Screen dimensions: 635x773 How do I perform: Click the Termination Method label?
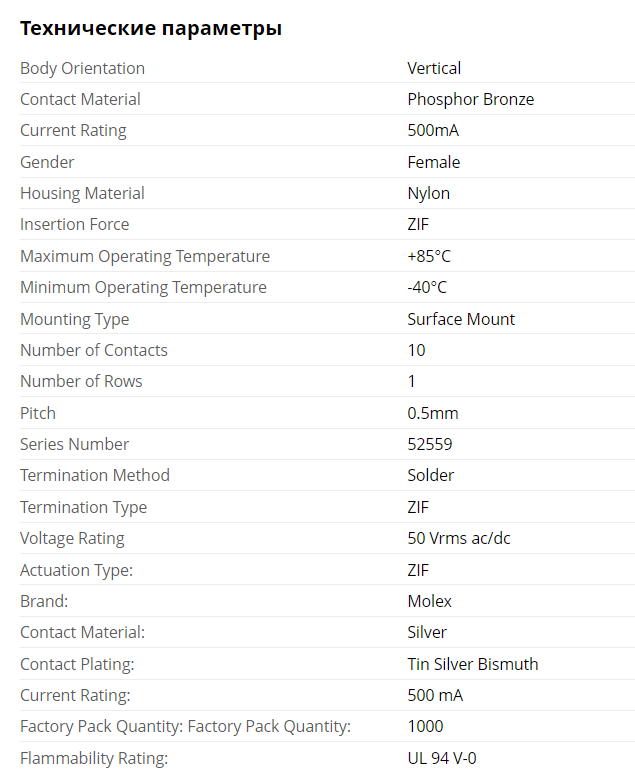(x=95, y=475)
